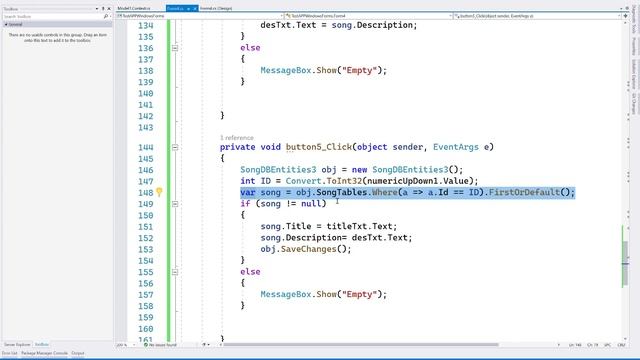Pin the active Form4.cs tab
The height and width of the screenshot is (360, 640).
(189, 8)
